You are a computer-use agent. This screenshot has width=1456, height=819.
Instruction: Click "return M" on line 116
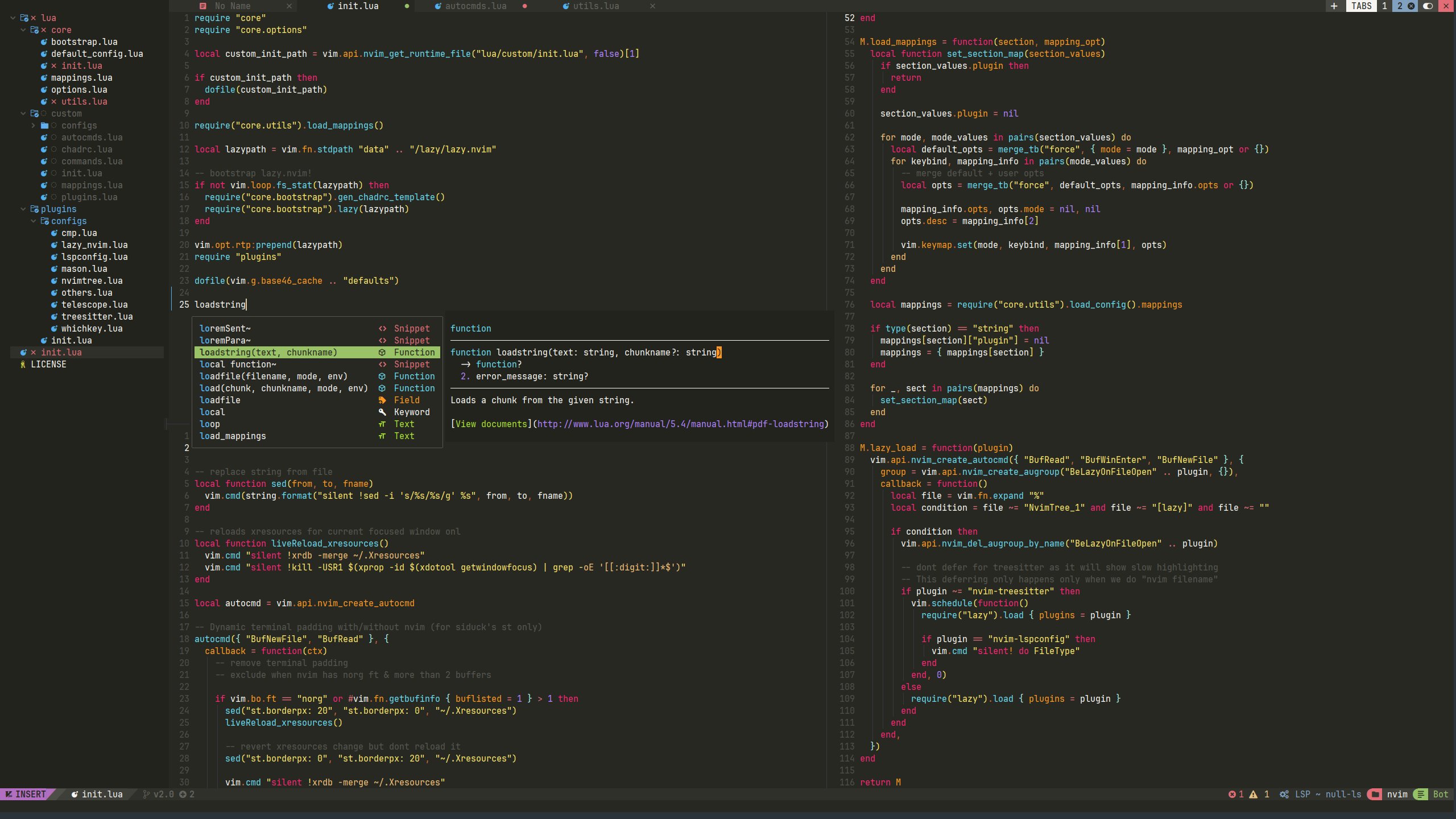coord(880,783)
